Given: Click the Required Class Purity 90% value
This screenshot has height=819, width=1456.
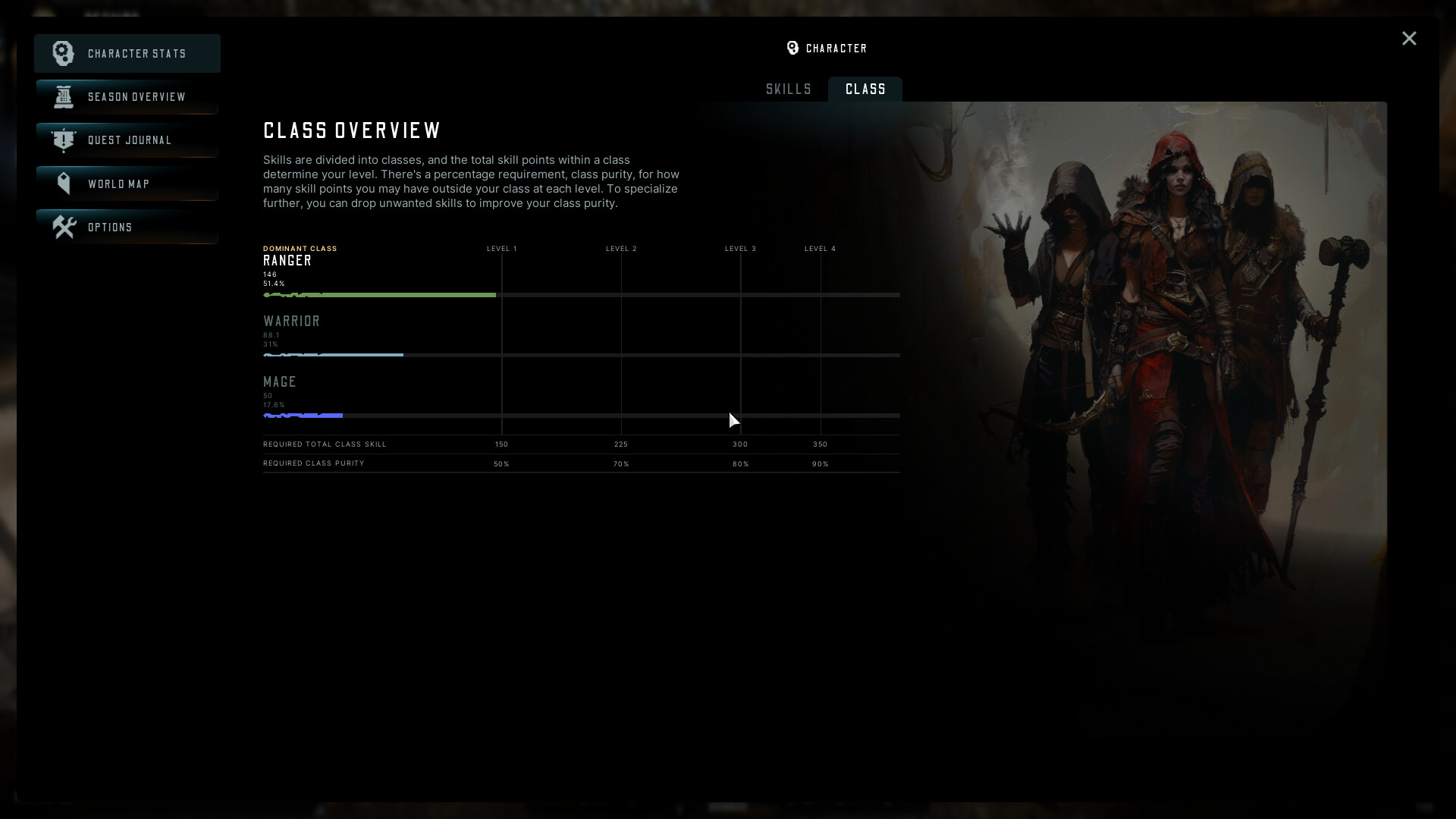Looking at the screenshot, I should pos(821,463).
